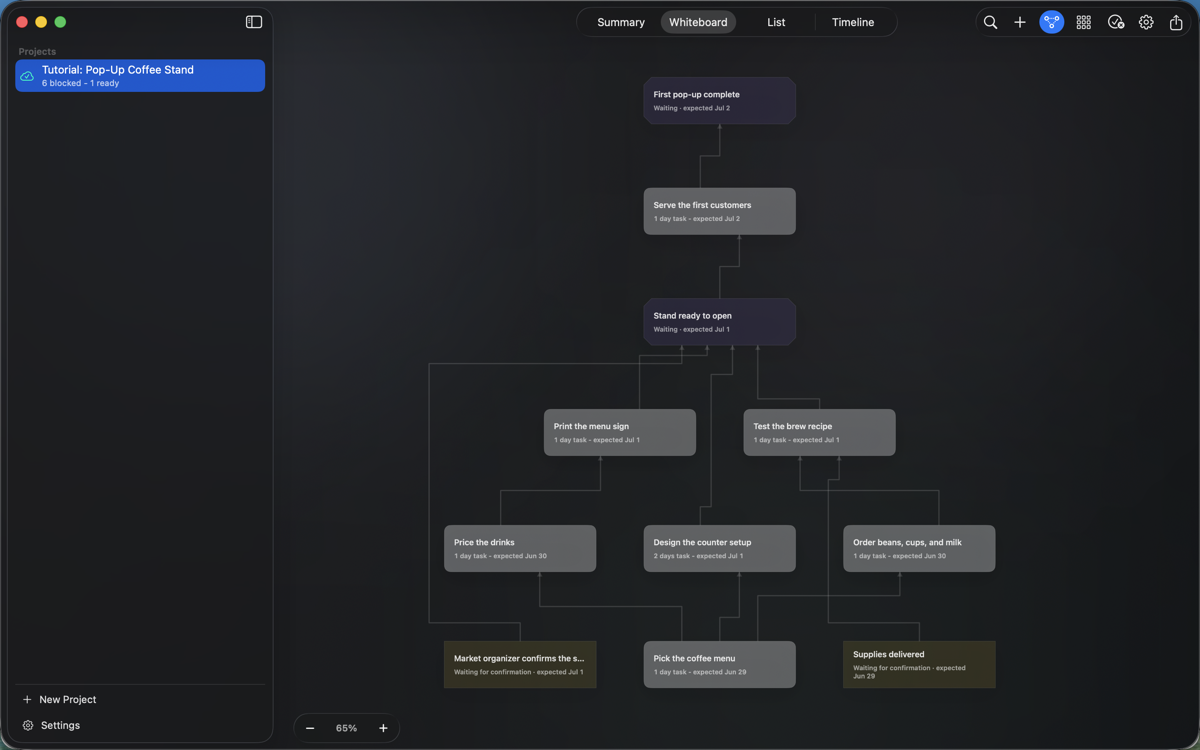Click the plus icon to add task
Viewport: 1200px width, 750px height.
1020,22
